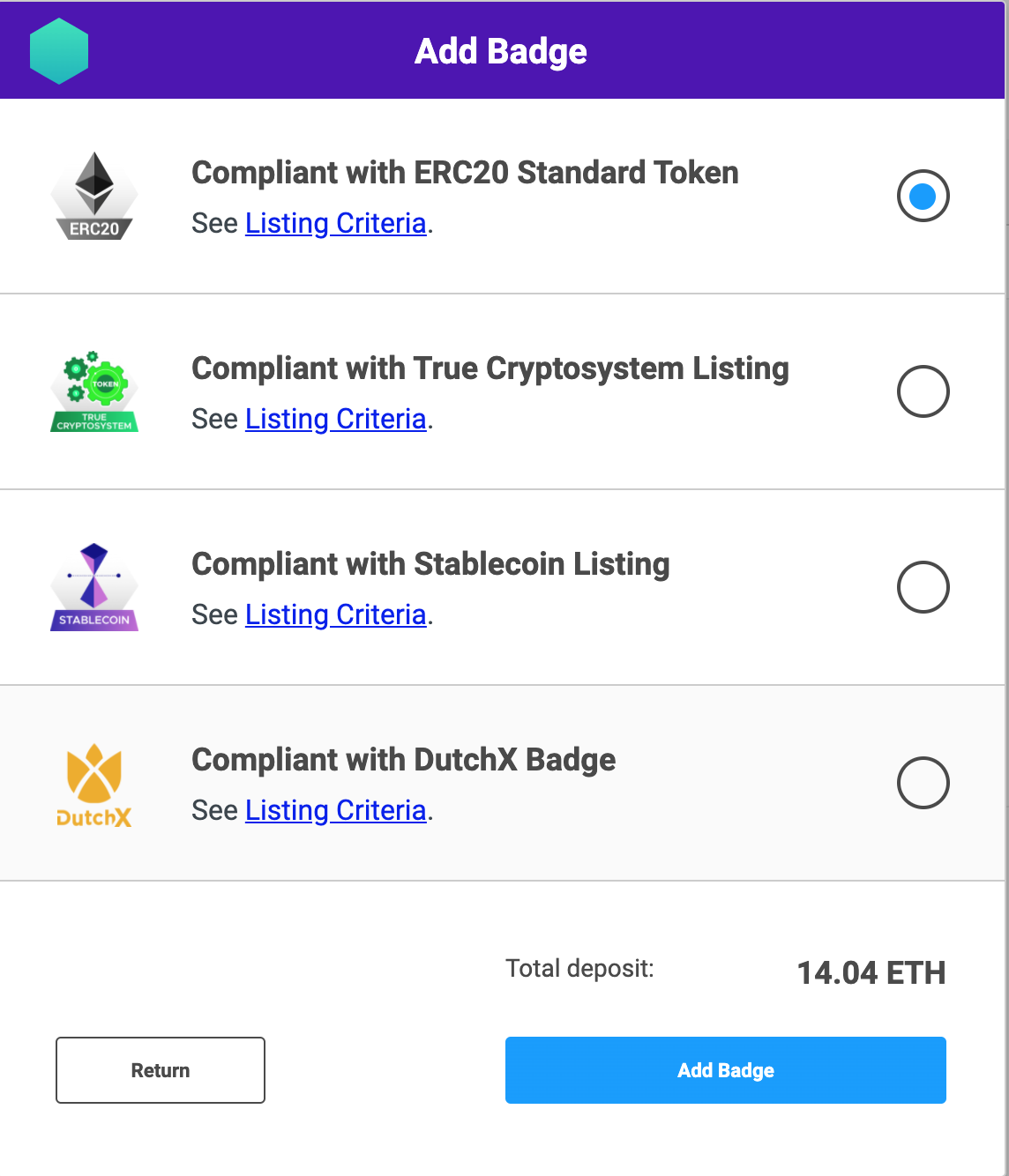Choose the Stablecoin Listing radio option
The height and width of the screenshot is (1176, 1009).
923,587
